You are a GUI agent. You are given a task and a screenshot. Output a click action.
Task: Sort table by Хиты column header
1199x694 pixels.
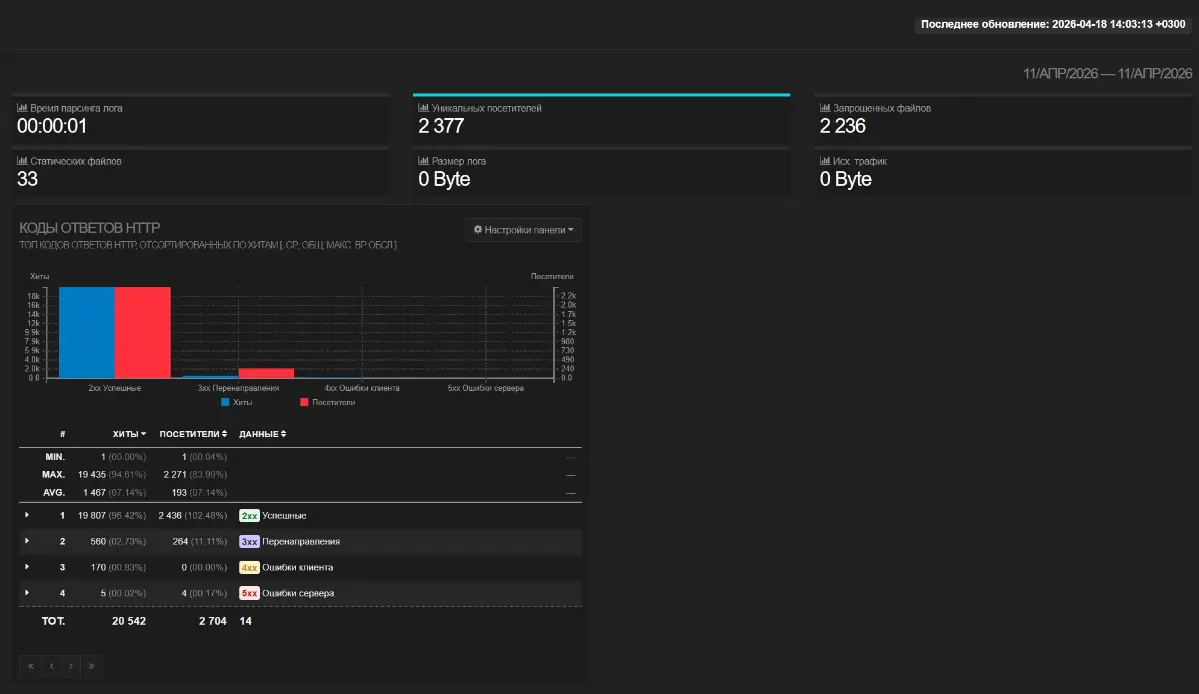click(x=129, y=434)
